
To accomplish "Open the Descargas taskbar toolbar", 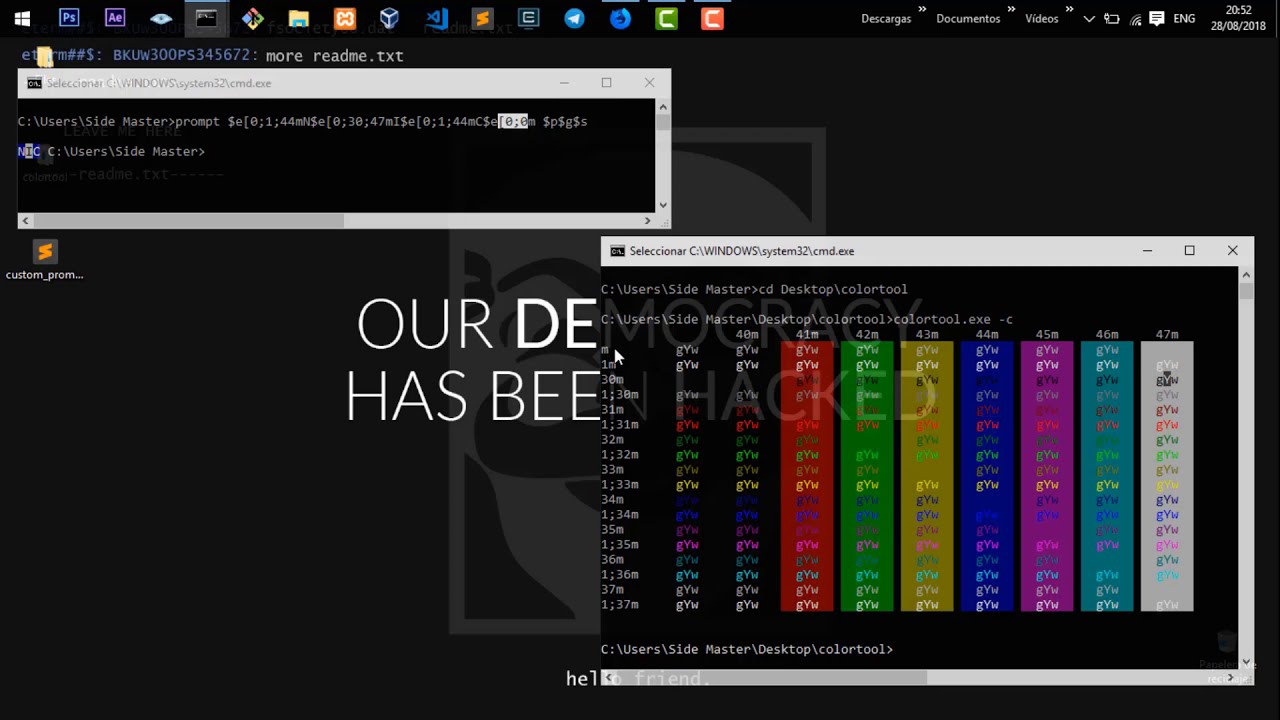I will click(x=886, y=18).
